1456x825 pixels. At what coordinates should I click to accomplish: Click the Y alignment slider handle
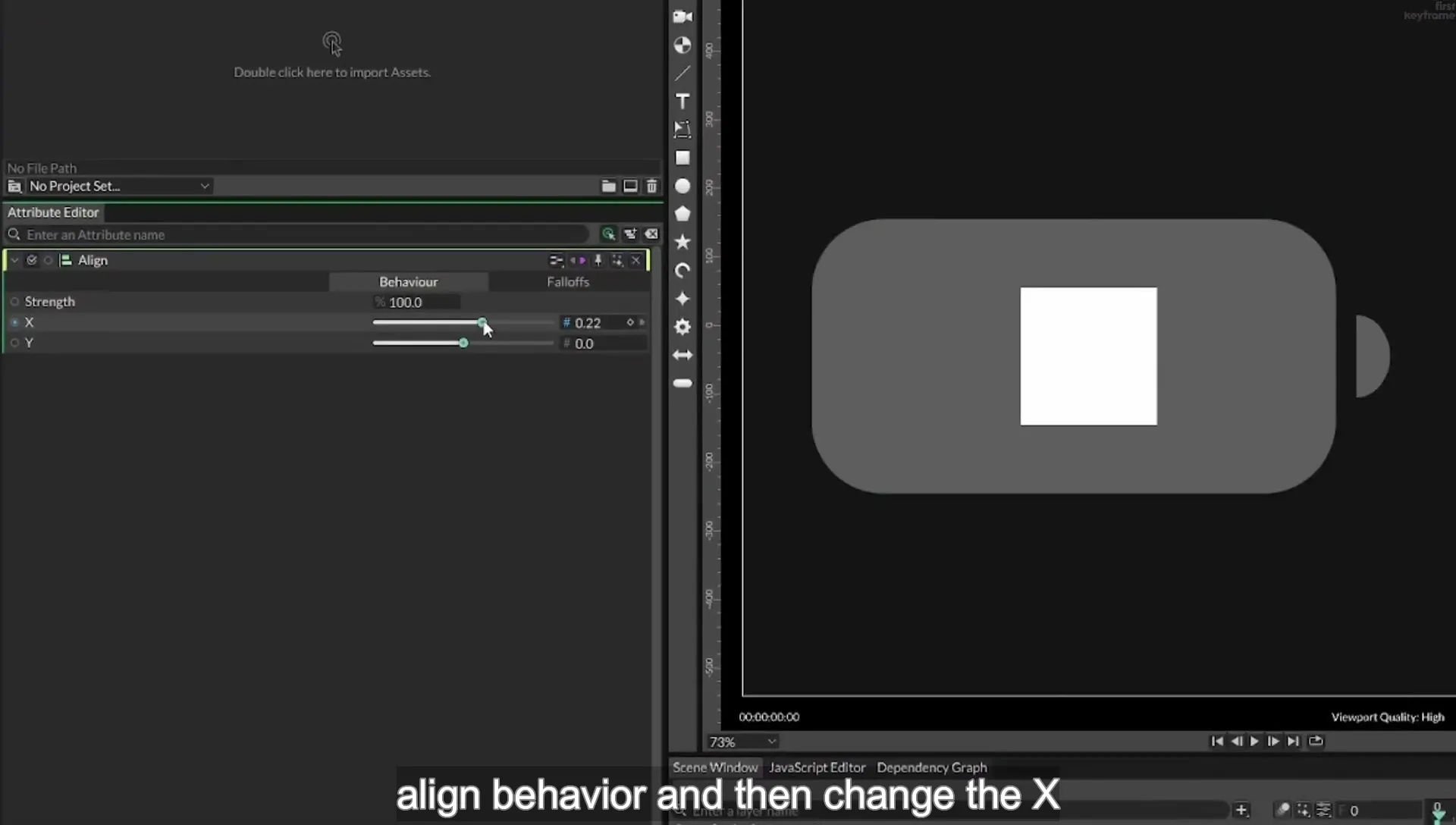[463, 343]
